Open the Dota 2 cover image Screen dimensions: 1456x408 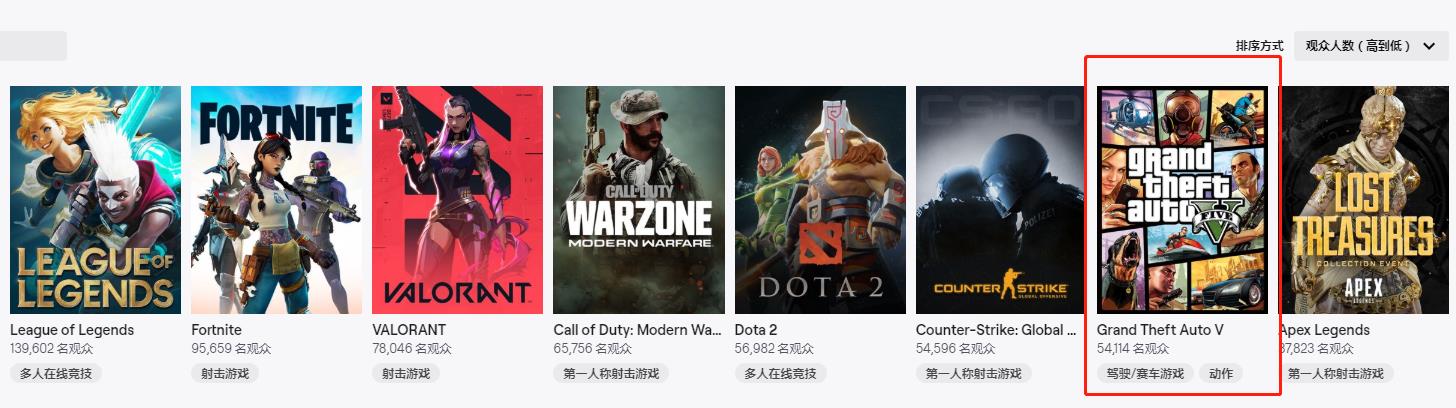820,200
